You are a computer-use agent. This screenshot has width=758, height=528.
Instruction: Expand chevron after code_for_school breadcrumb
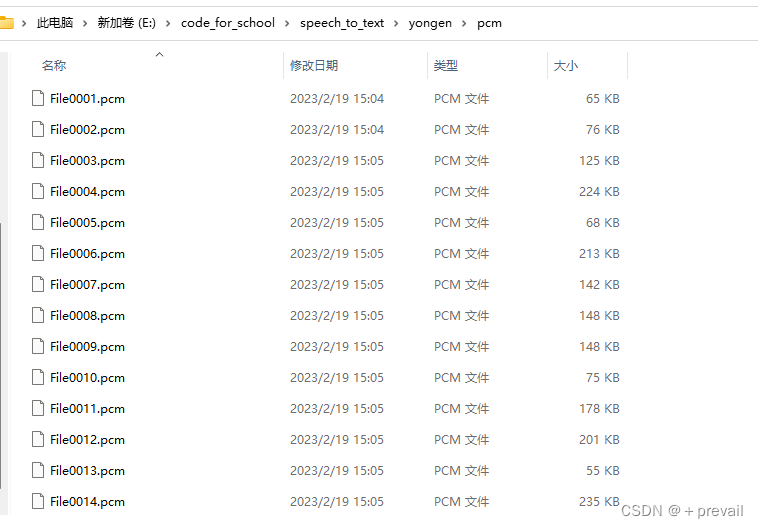click(x=287, y=23)
